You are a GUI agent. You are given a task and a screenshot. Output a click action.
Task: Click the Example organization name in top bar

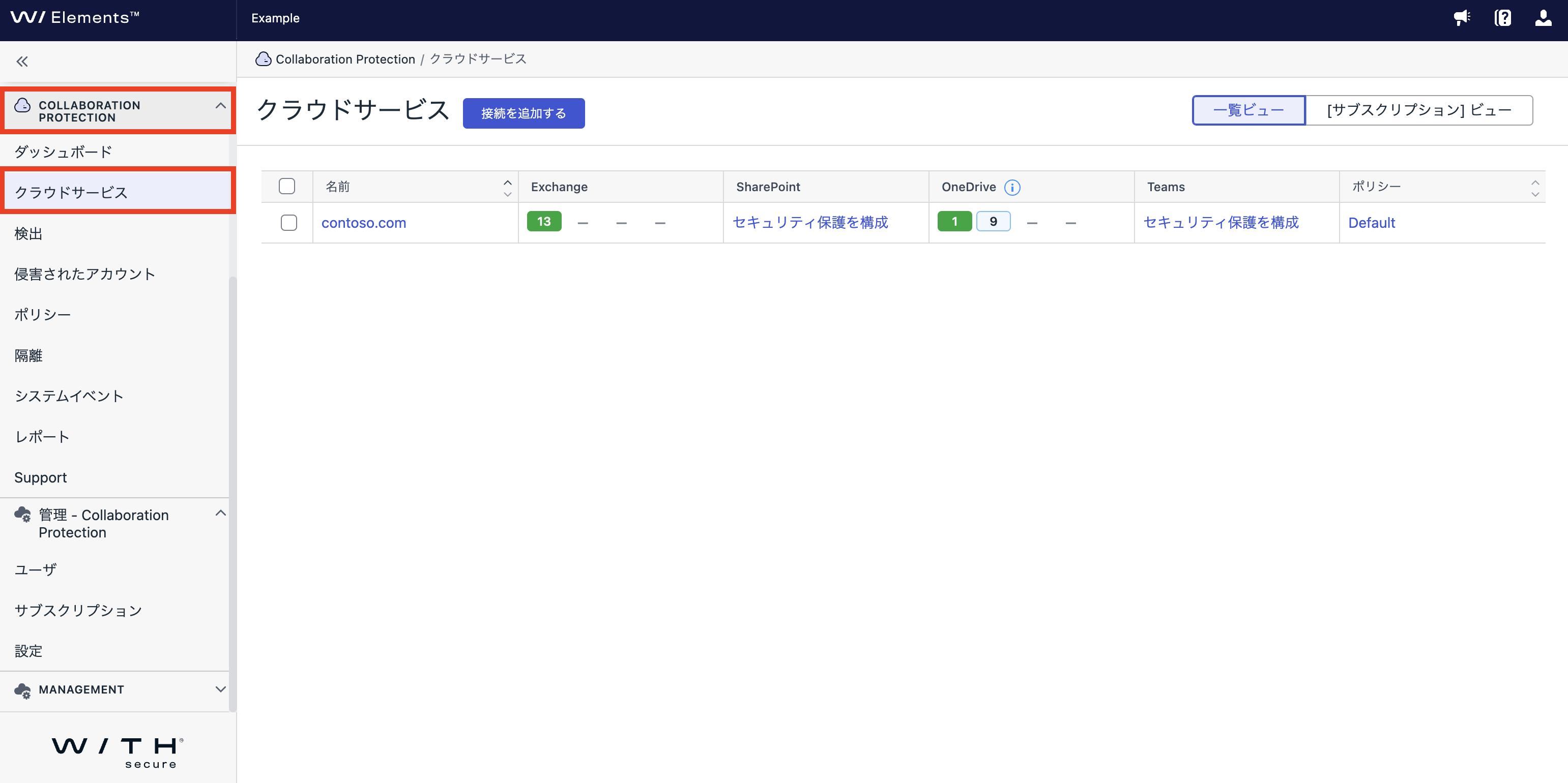[x=275, y=18]
